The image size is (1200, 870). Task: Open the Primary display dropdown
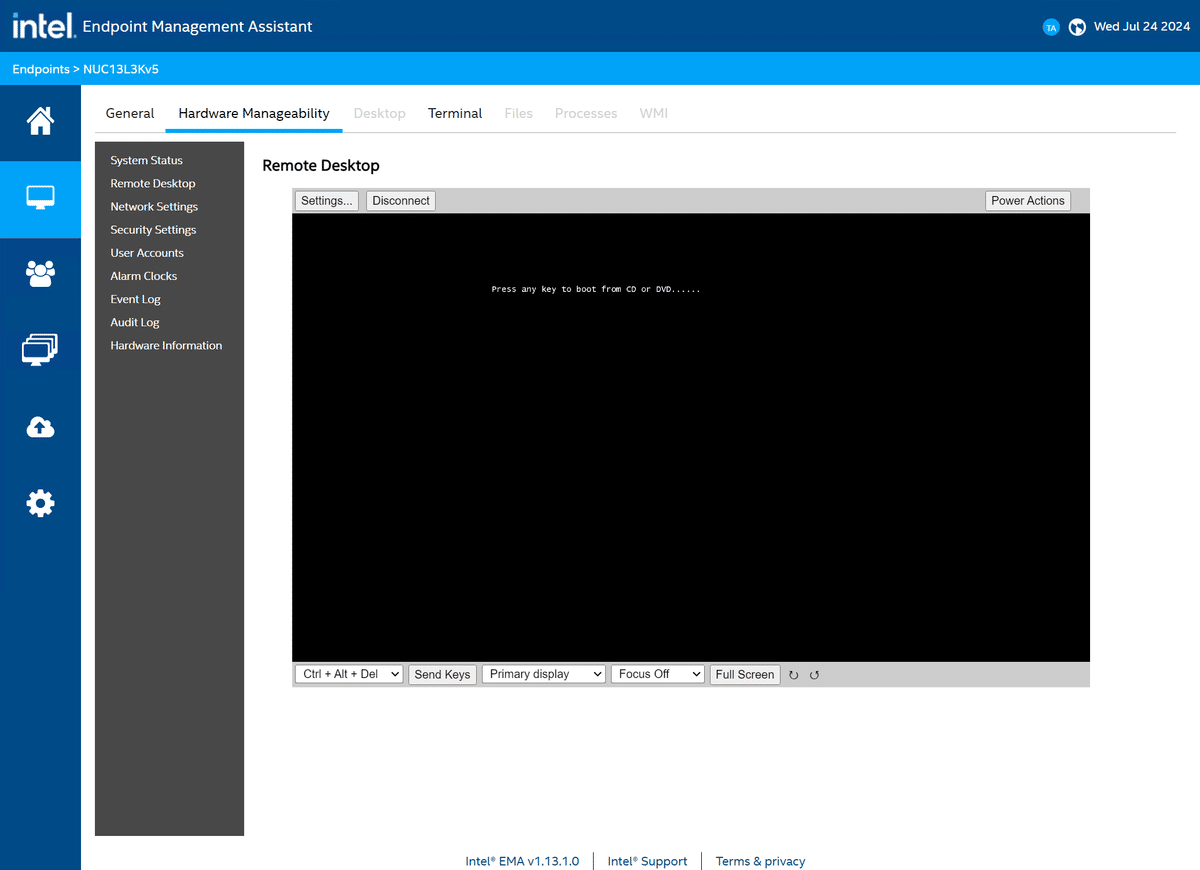click(544, 674)
